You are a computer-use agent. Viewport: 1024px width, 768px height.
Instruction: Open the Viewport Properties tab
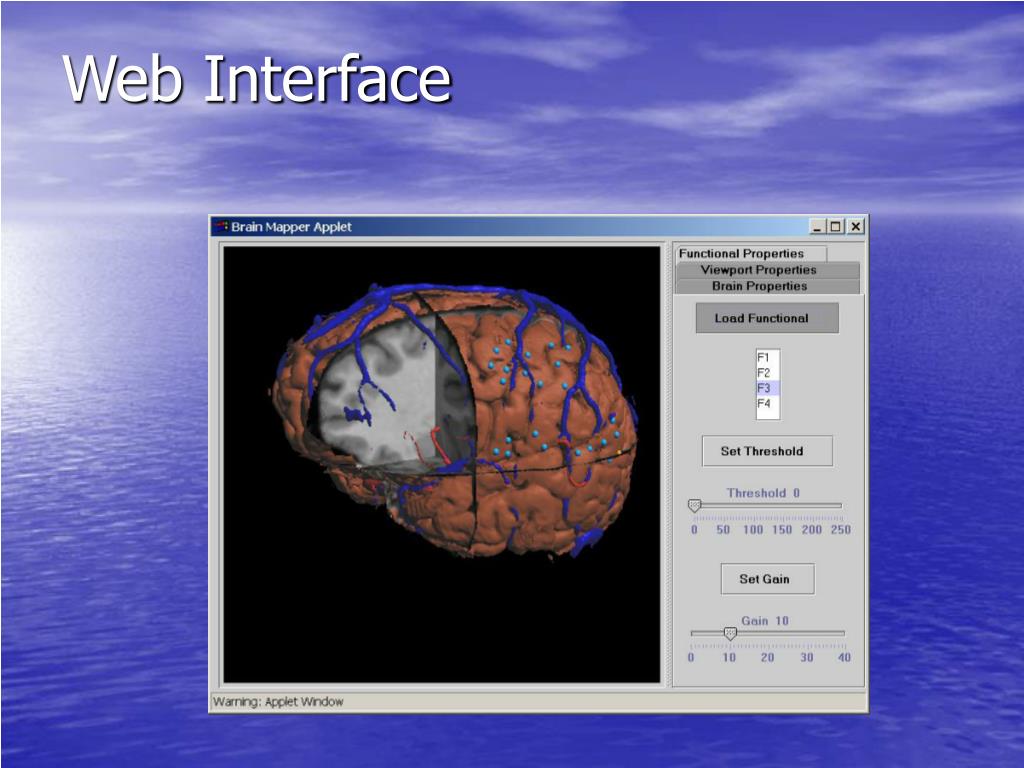pyautogui.click(x=767, y=270)
